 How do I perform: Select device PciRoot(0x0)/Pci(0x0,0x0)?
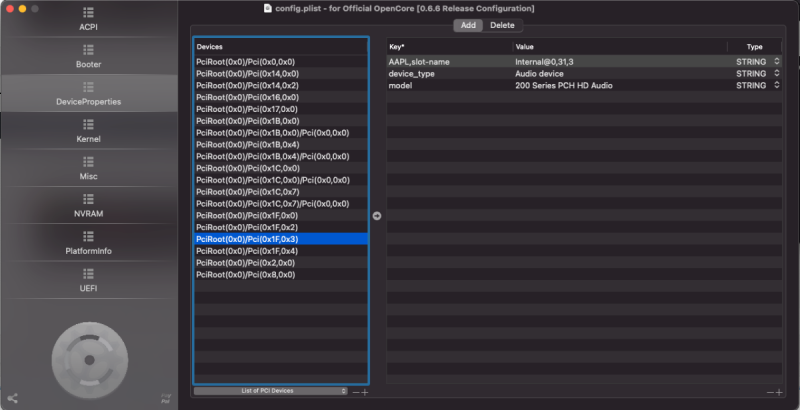281,62
